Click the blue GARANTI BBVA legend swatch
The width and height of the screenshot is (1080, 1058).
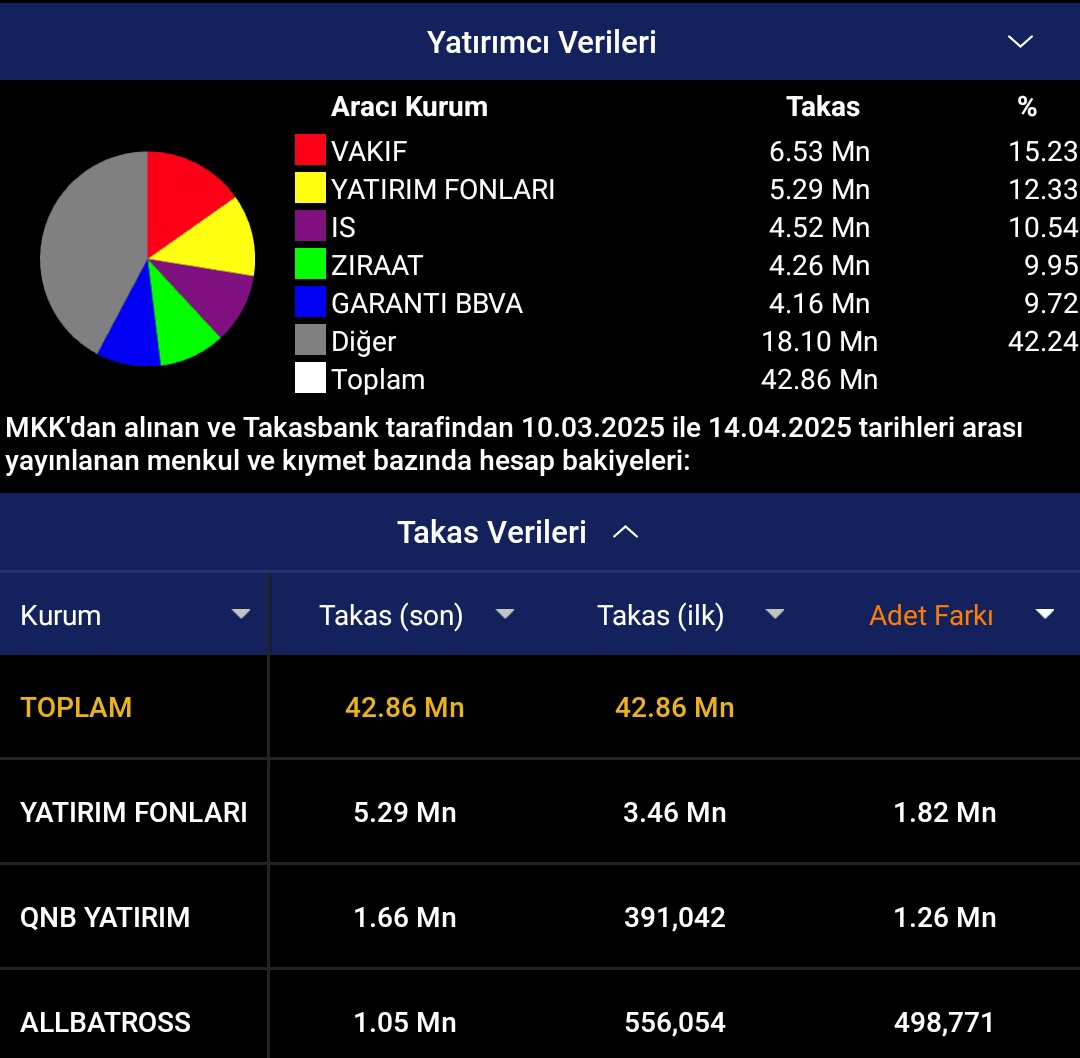click(x=310, y=301)
